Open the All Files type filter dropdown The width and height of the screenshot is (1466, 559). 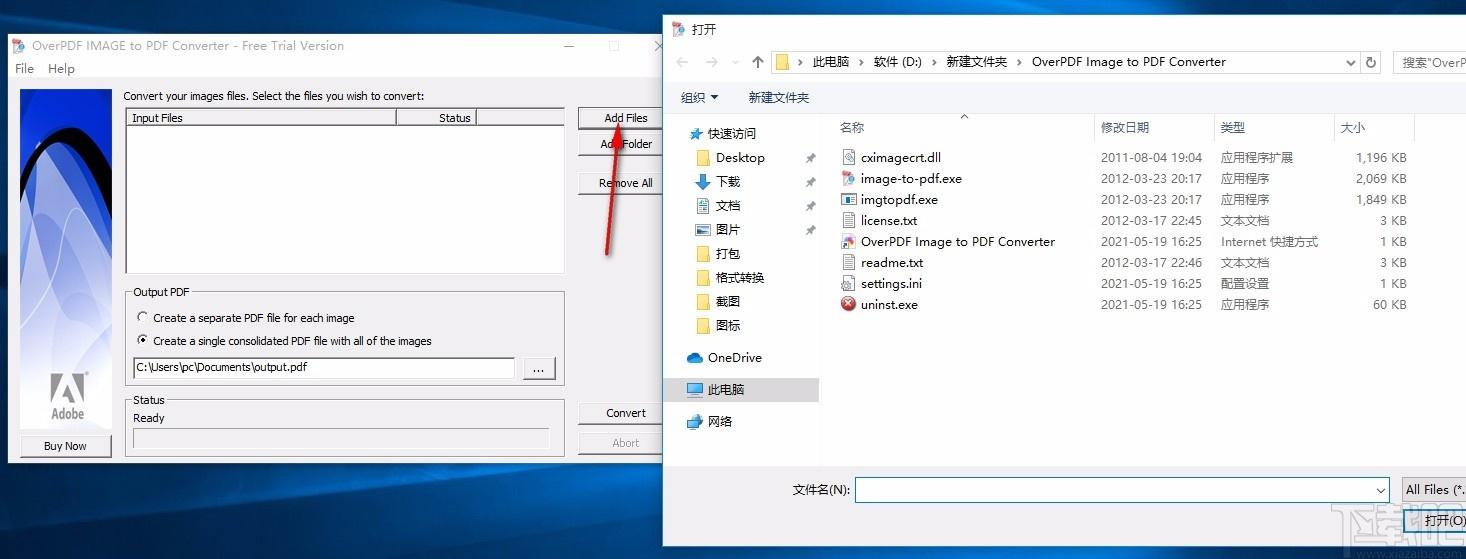pos(1433,490)
